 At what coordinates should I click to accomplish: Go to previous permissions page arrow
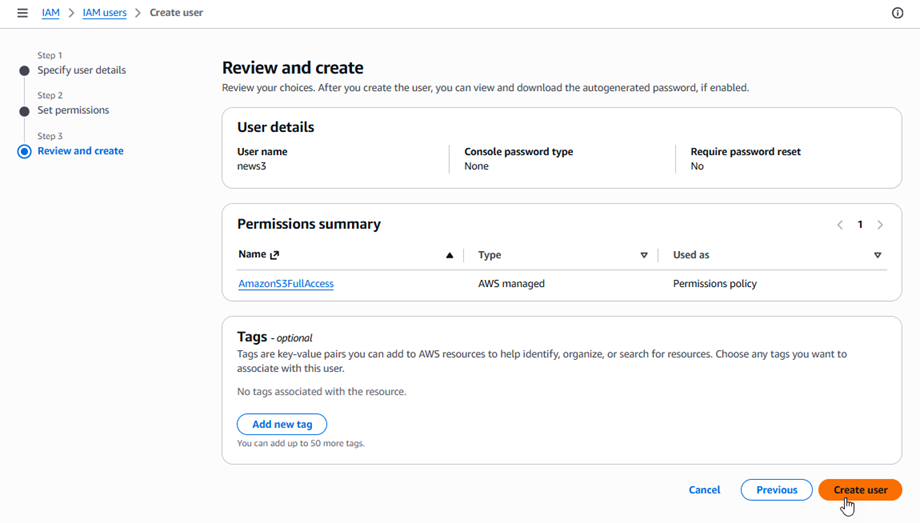pos(840,225)
